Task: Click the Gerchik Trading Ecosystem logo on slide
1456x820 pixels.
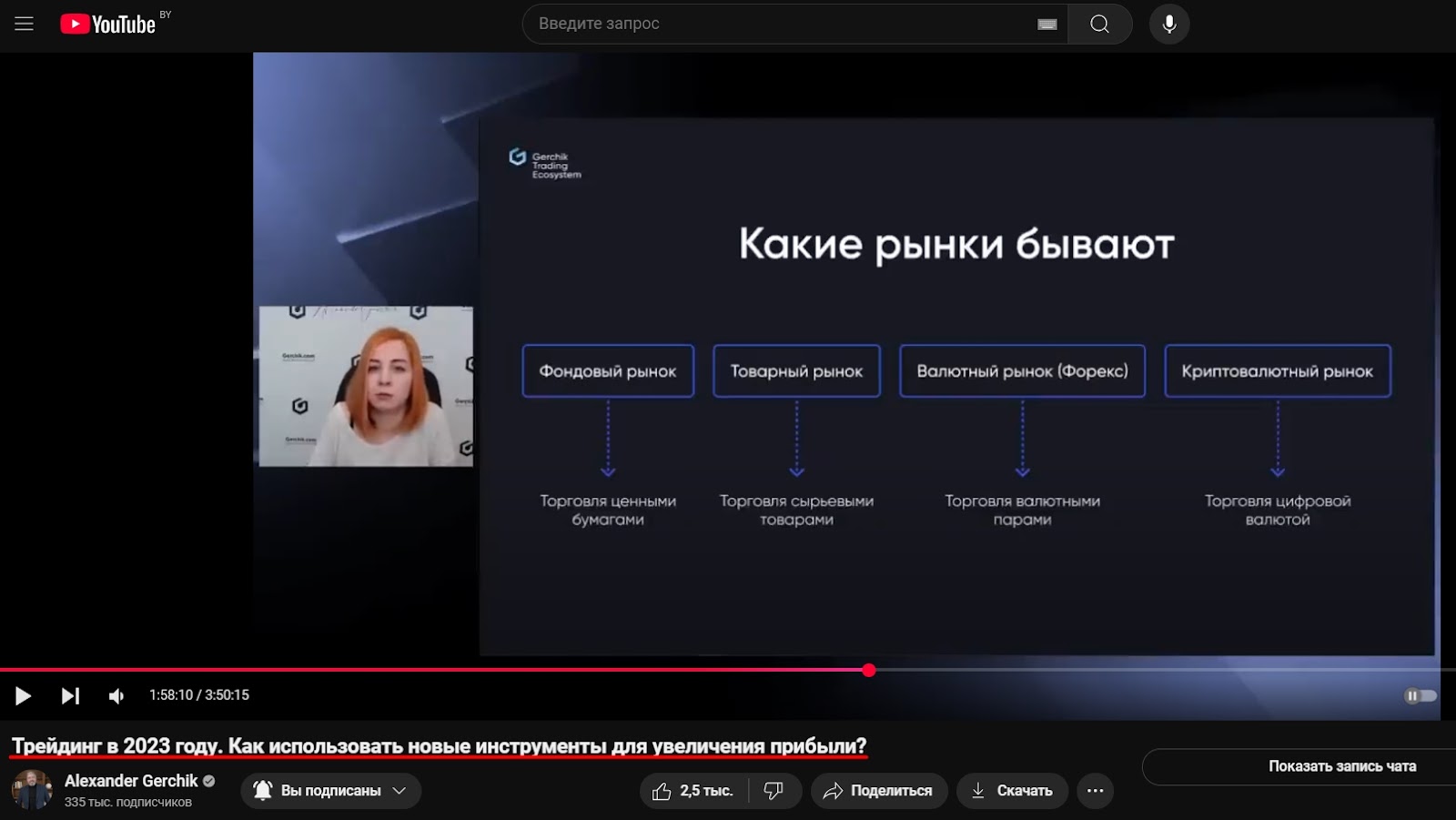Action: tap(545, 164)
